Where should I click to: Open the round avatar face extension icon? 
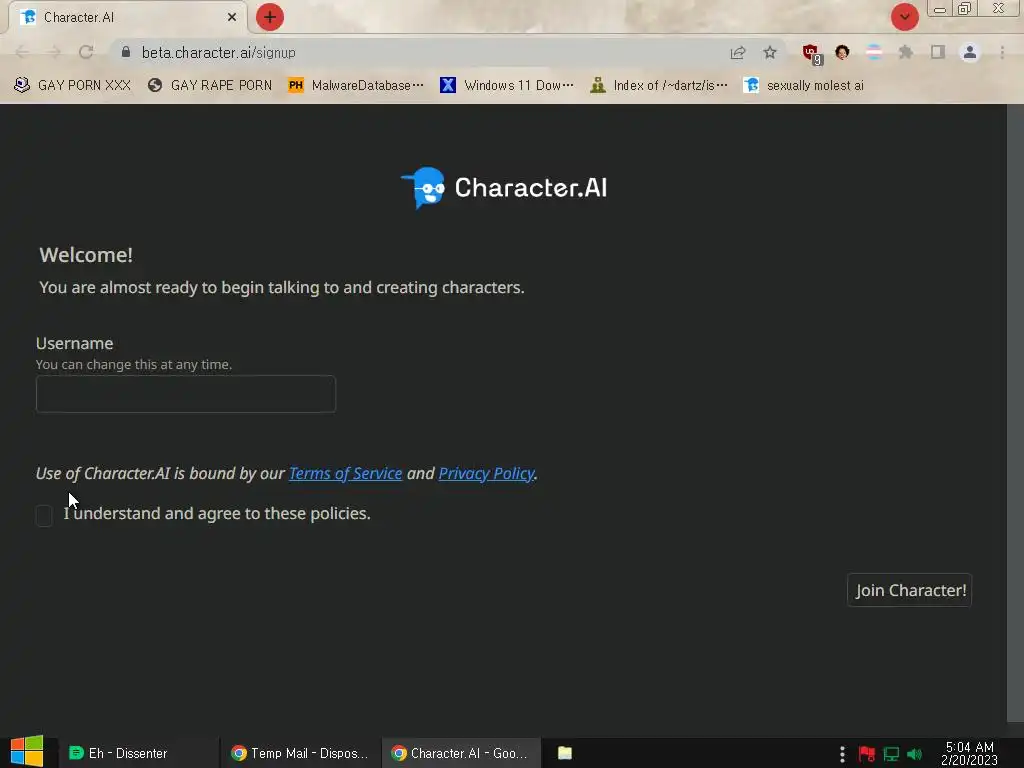point(842,52)
